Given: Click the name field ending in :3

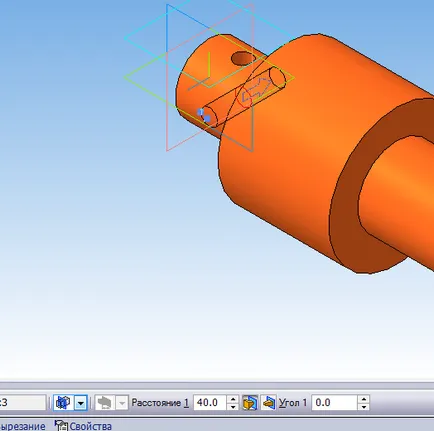Looking at the screenshot, I should [22, 403].
